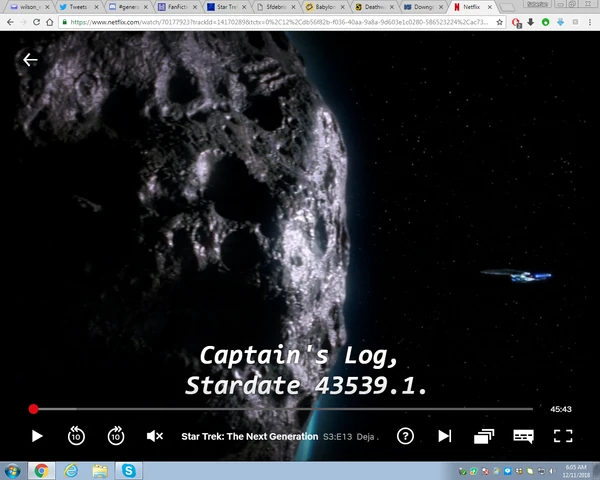This screenshot has height=480, width=600.
Task: View site security padlock info
Action: tap(65, 22)
